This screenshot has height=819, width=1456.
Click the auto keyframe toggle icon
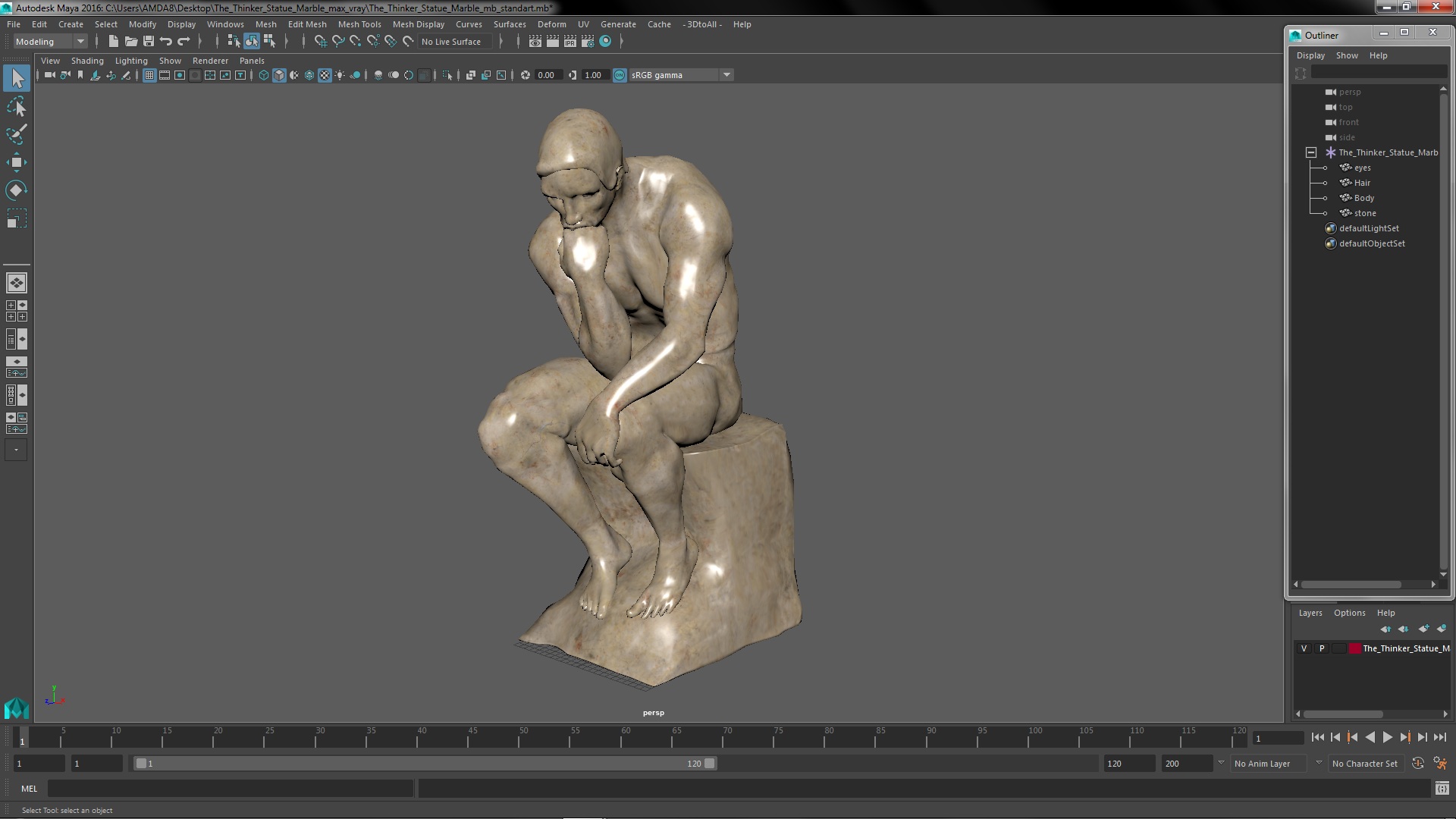1417,764
